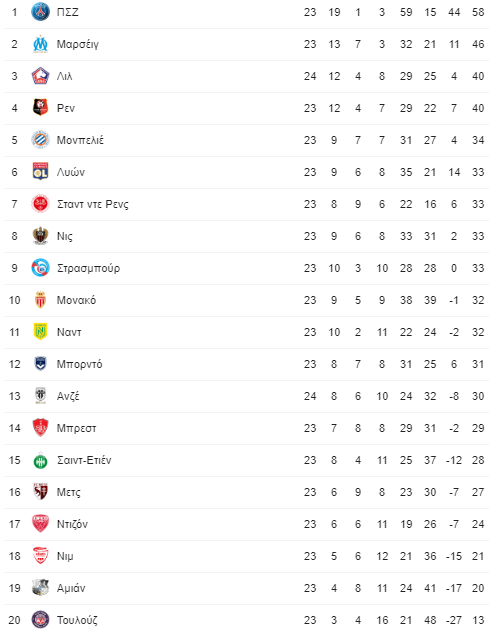This screenshot has width=489, height=635.
Task: Click the Ανζέ team name
Action: [x=68, y=396]
